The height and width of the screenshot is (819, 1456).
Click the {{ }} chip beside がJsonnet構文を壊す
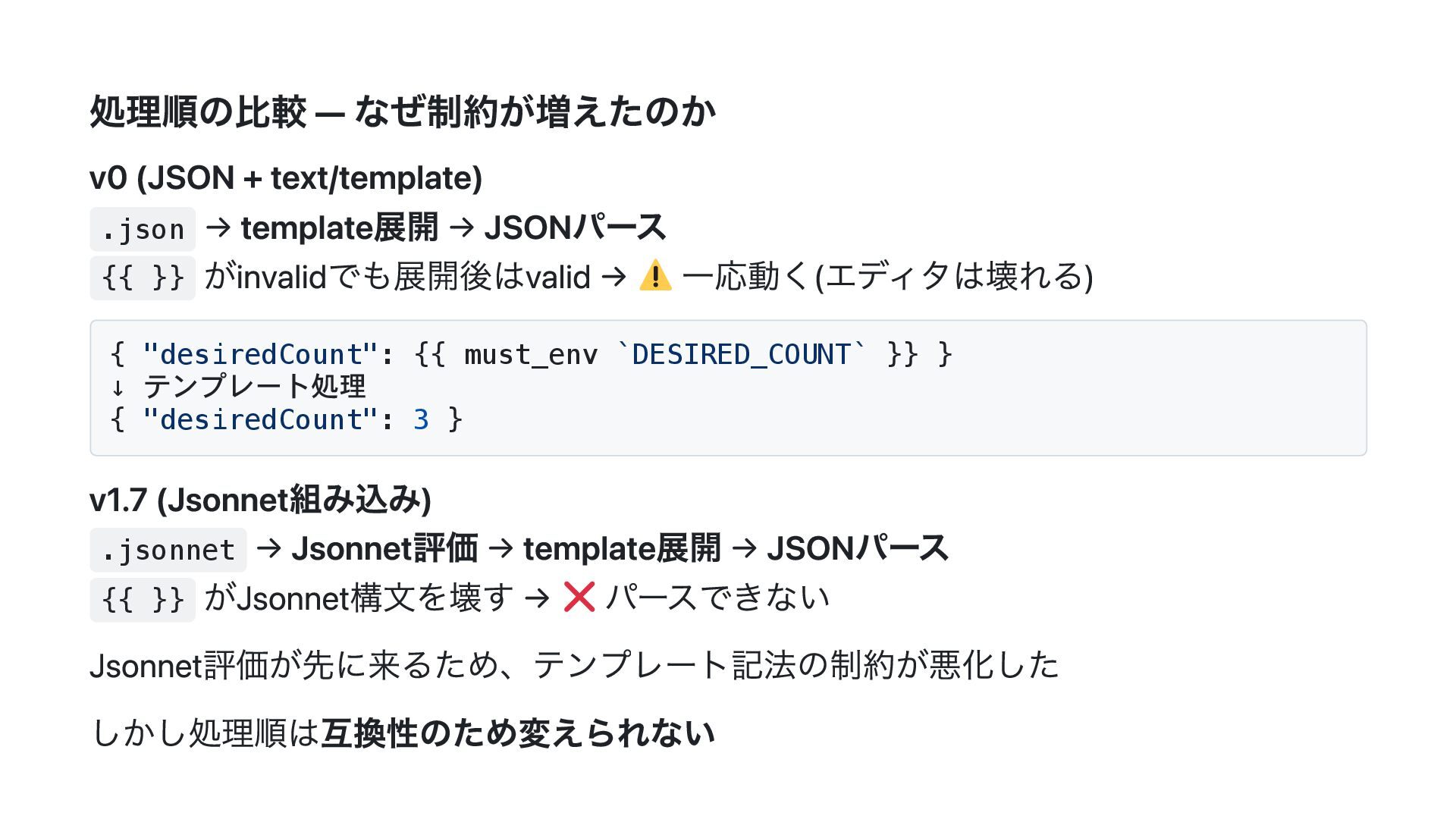tap(143, 599)
